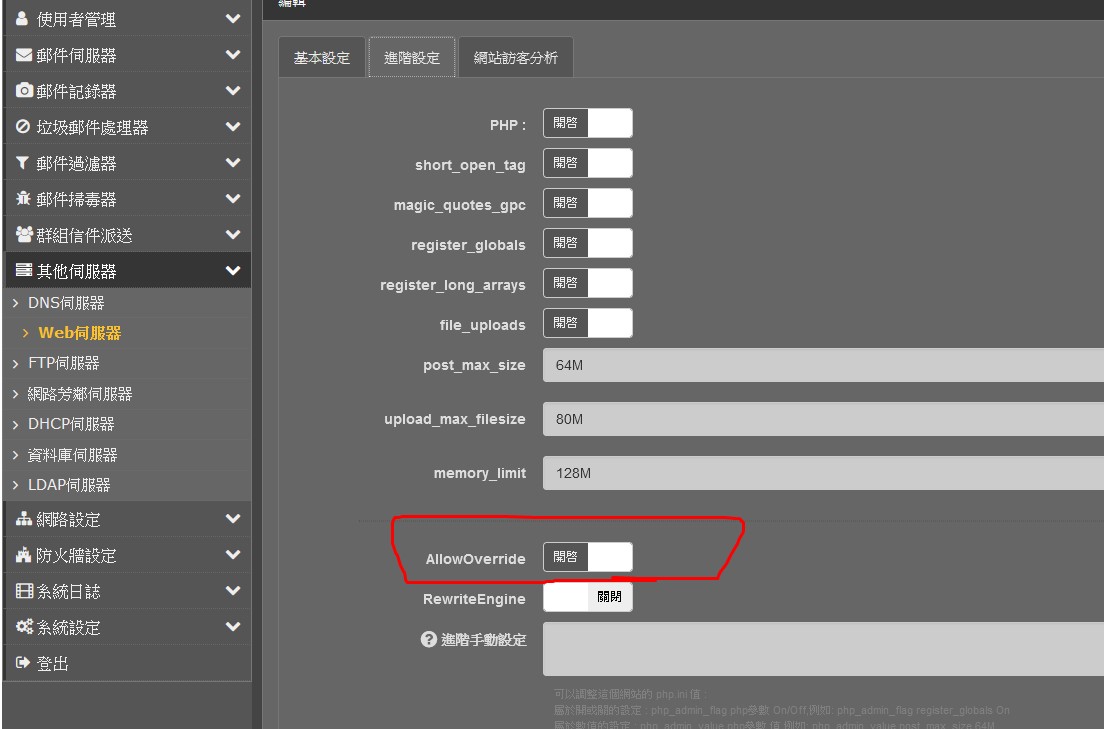Click the bug icon for 郵件掃毒器
1104x729 pixels.
(x=24, y=200)
